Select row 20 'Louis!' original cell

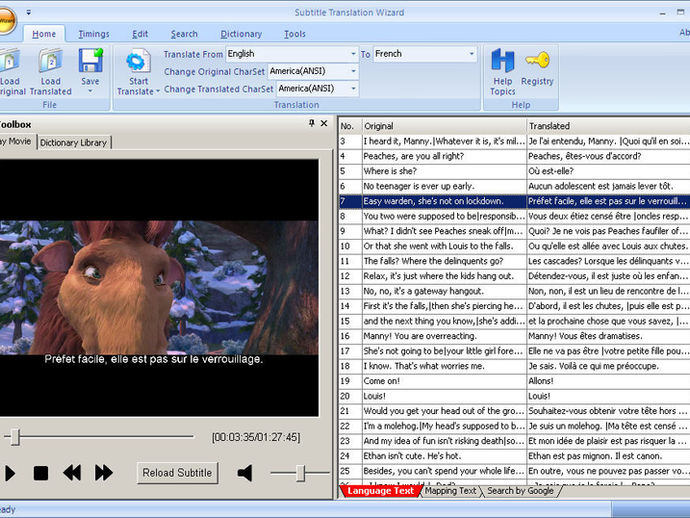(x=444, y=396)
